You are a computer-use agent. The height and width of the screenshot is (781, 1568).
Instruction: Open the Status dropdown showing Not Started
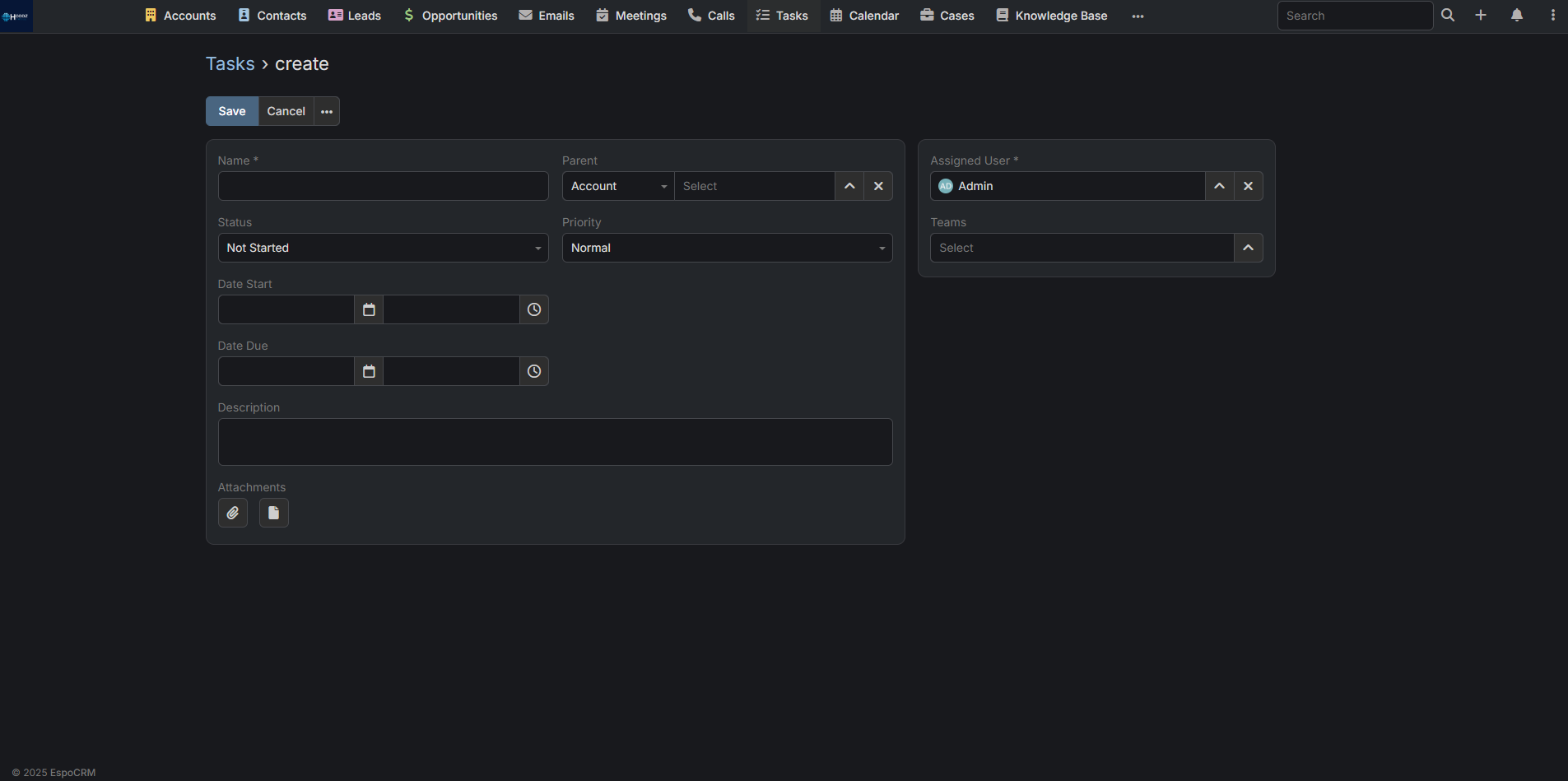tap(383, 248)
